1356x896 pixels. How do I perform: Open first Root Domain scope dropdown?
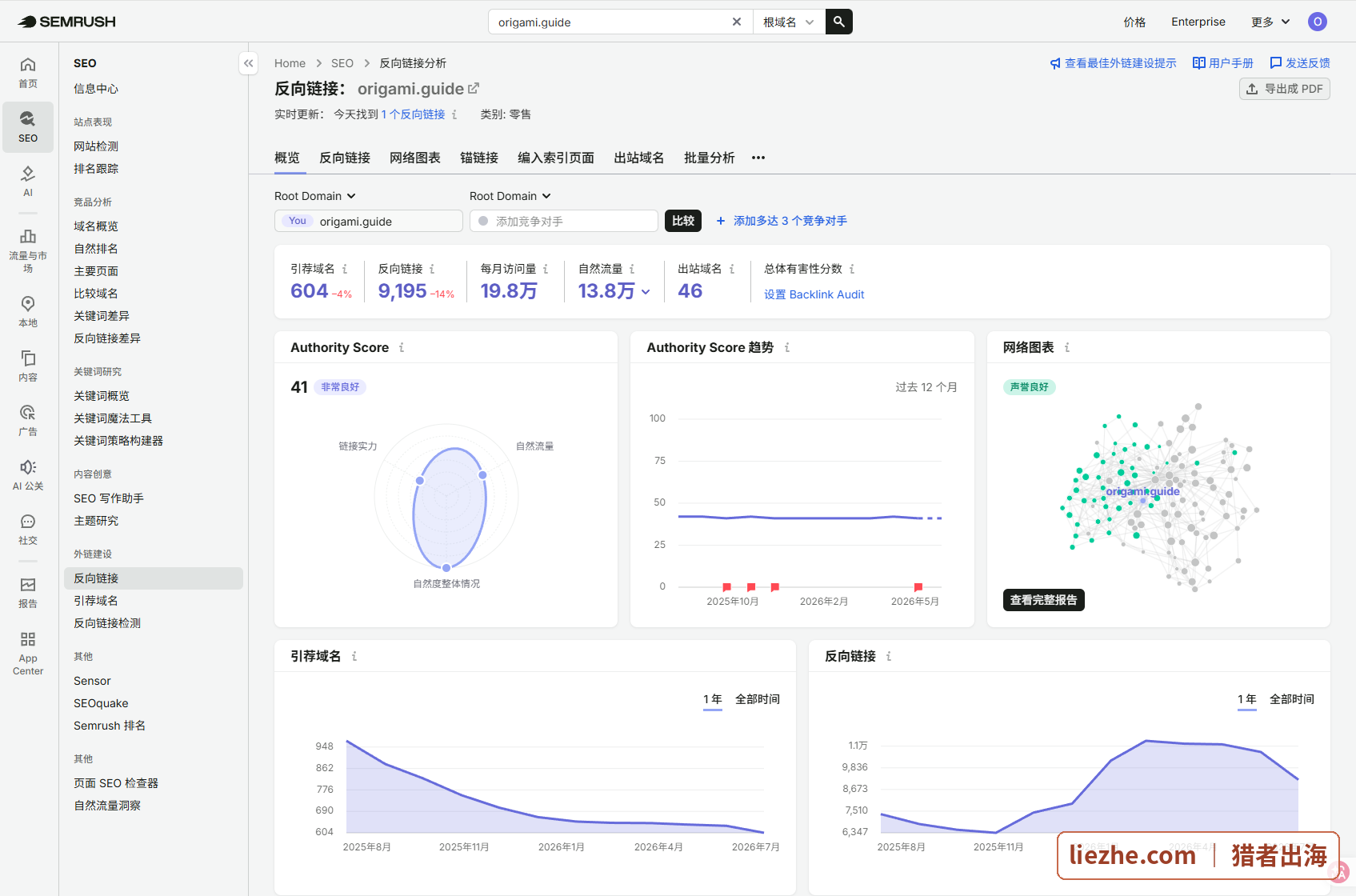coord(315,196)
